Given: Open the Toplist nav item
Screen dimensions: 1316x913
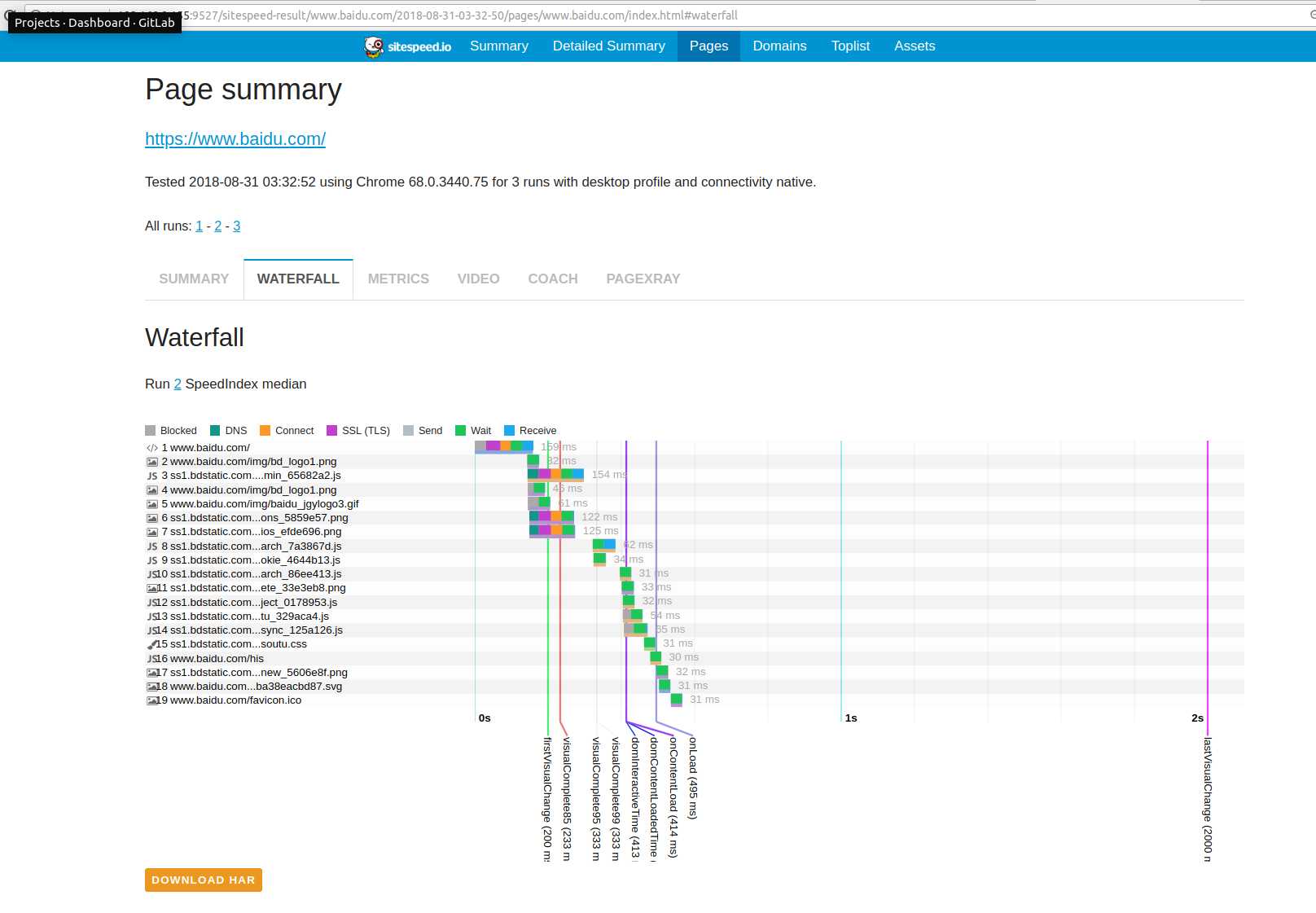Looking at the screenshot, I should (850, 46).
